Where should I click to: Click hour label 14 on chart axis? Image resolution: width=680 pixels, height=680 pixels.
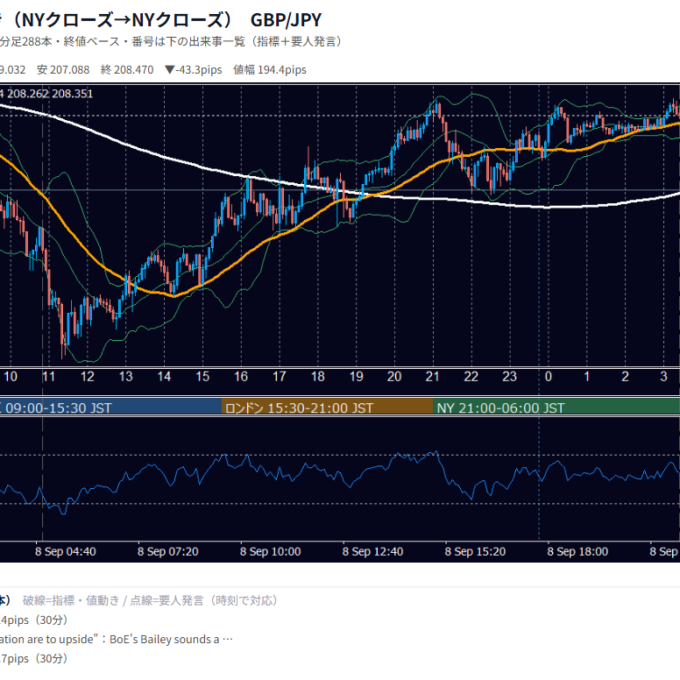(x=164, y=376)
